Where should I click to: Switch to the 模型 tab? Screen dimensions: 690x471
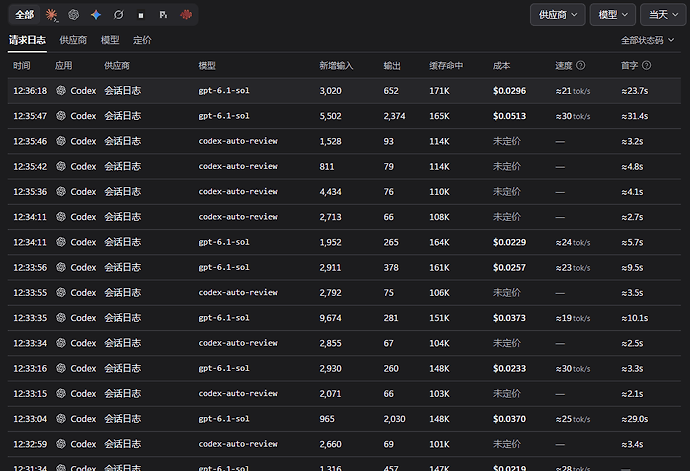click(x=110, y=40)
